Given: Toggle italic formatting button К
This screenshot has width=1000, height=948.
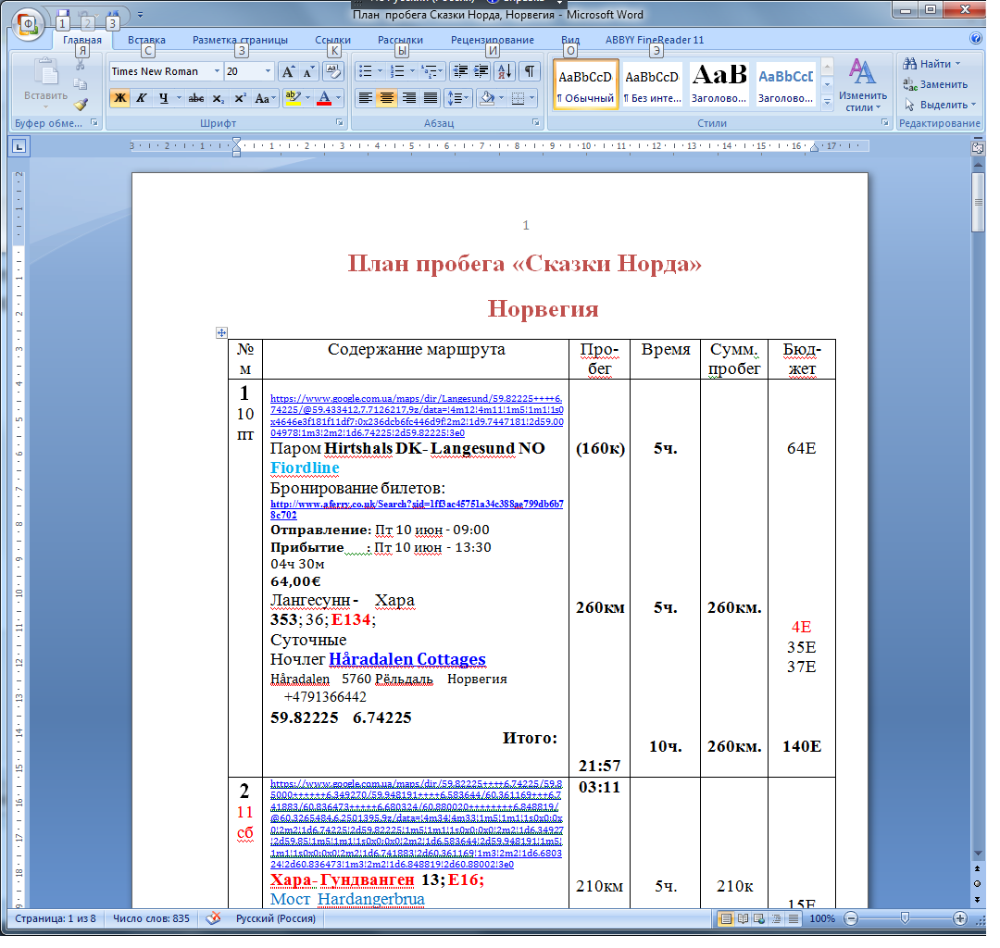Looking at the screenshot, I should tap(142, 98).
